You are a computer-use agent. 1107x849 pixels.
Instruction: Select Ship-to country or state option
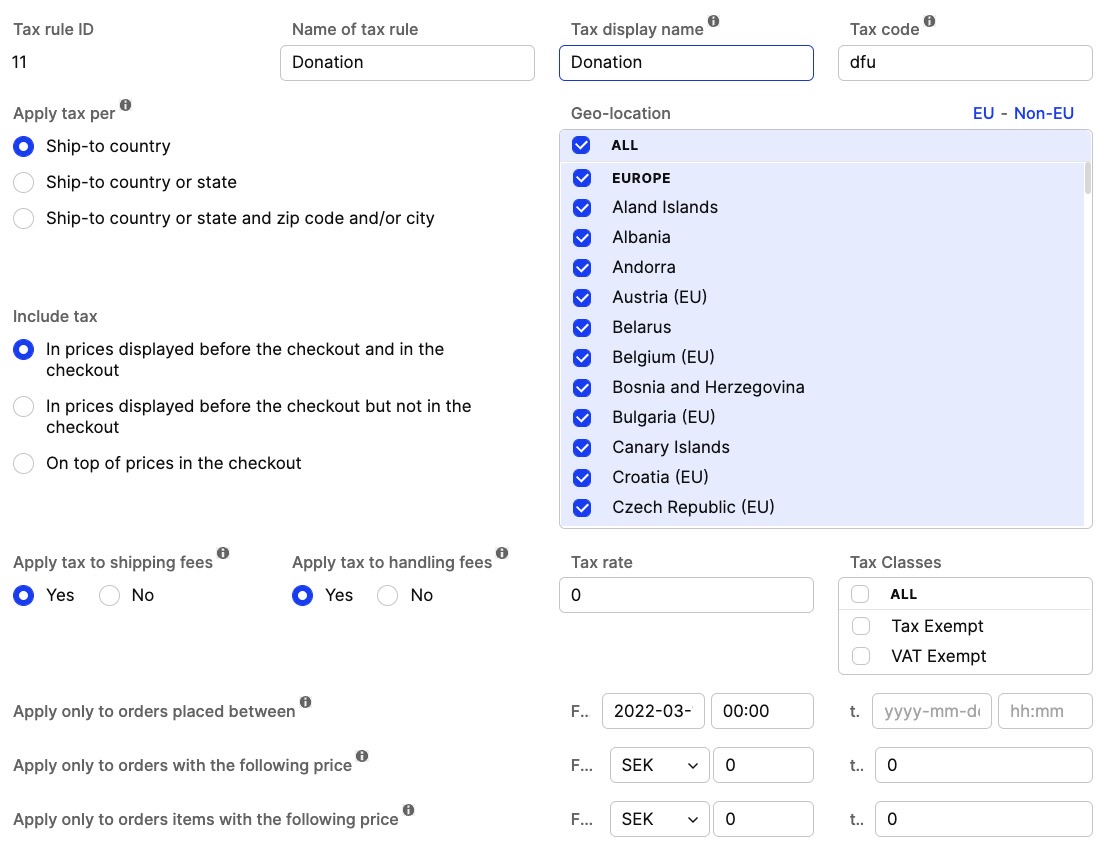click(24, 182)
